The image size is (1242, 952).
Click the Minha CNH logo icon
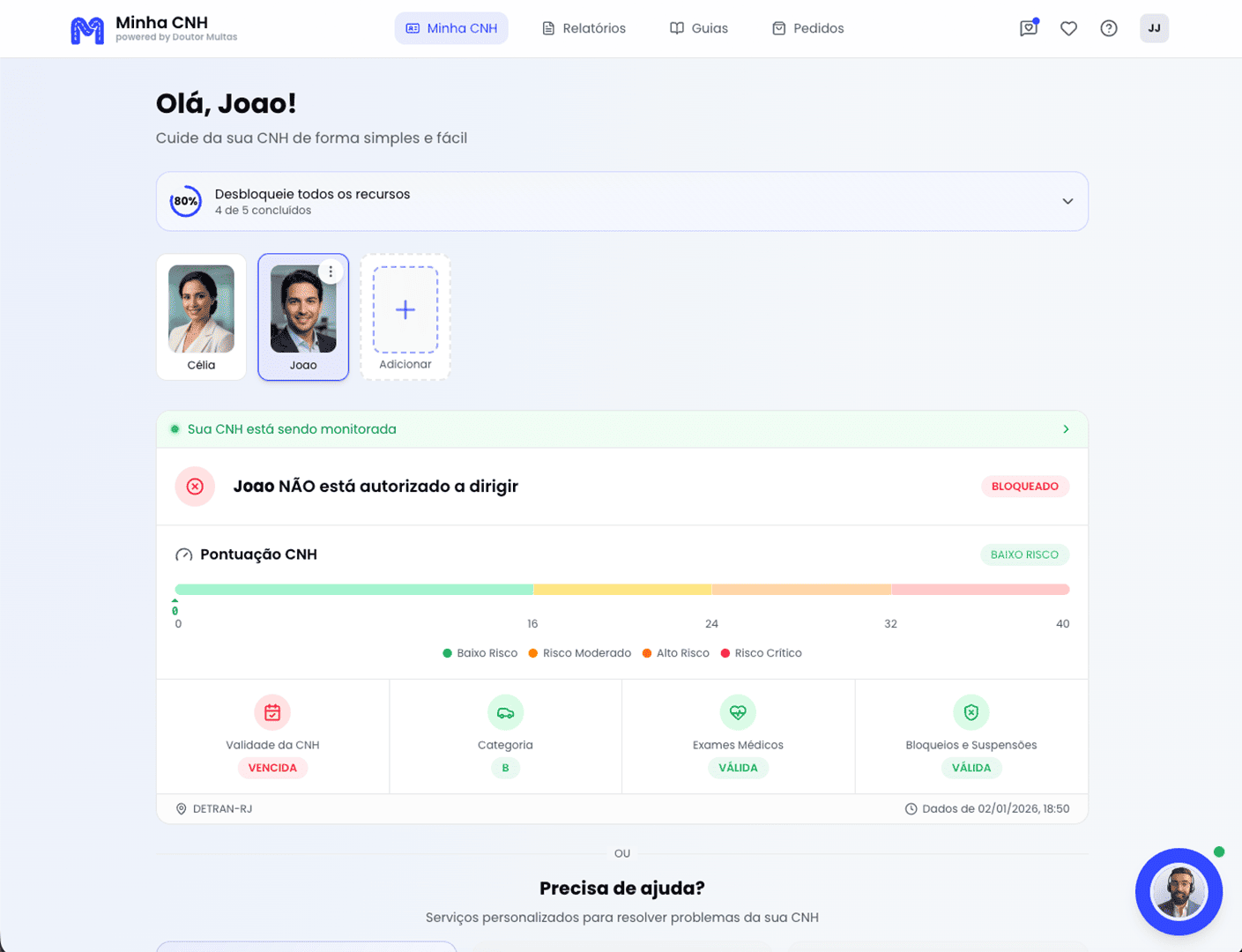tap(86, 30)
